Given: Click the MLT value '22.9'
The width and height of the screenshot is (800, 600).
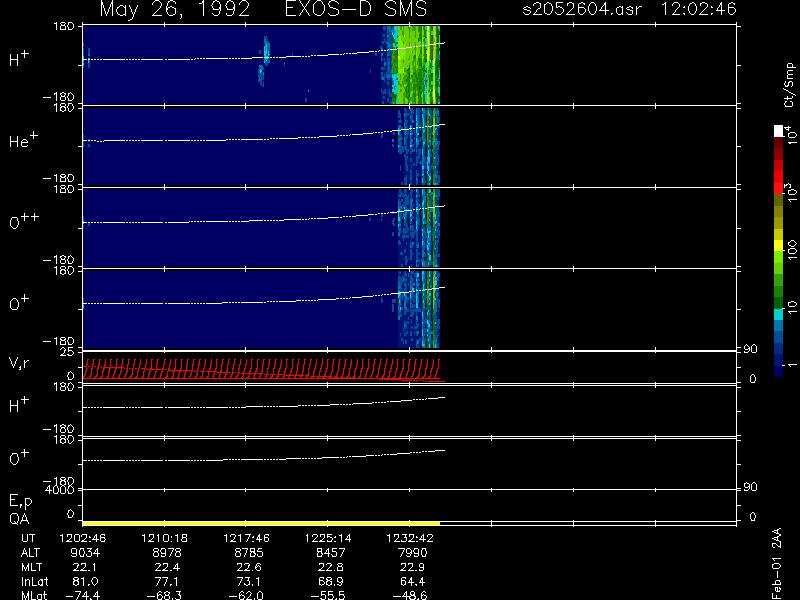Looking at the screenshot, I should (412, 567).
